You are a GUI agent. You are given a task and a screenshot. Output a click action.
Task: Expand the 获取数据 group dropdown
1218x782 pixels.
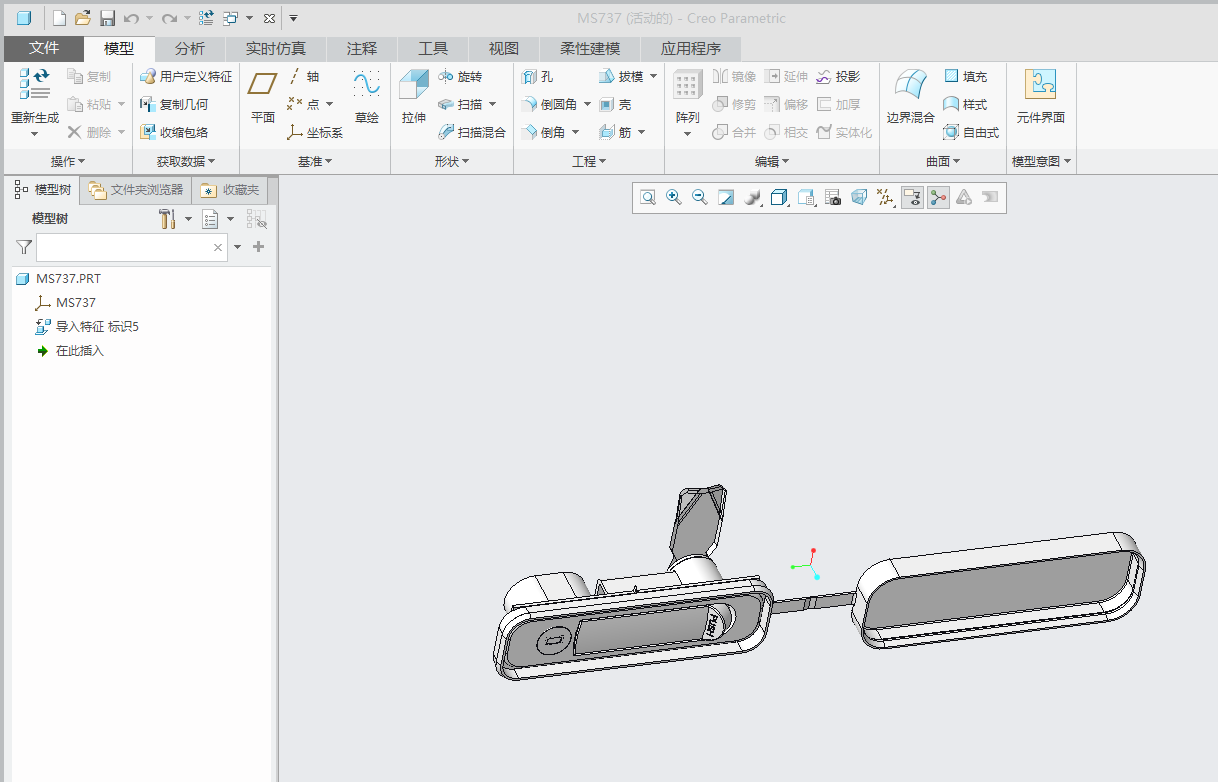186,161
